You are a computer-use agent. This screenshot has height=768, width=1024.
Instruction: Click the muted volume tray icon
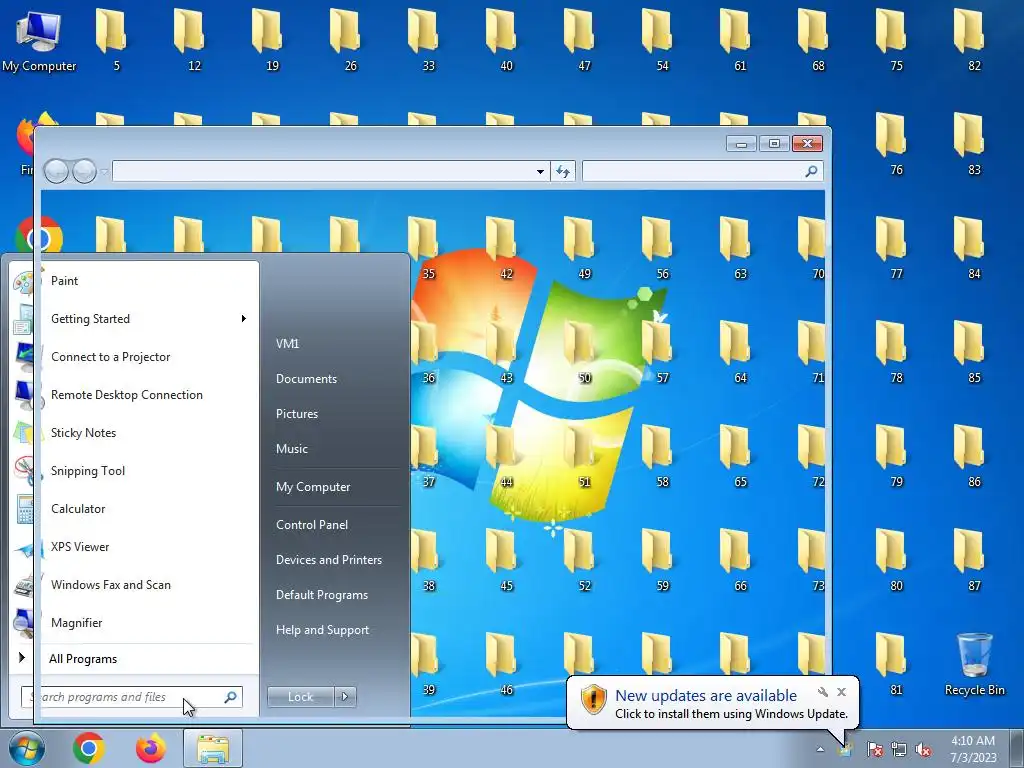tap(923, 750)
